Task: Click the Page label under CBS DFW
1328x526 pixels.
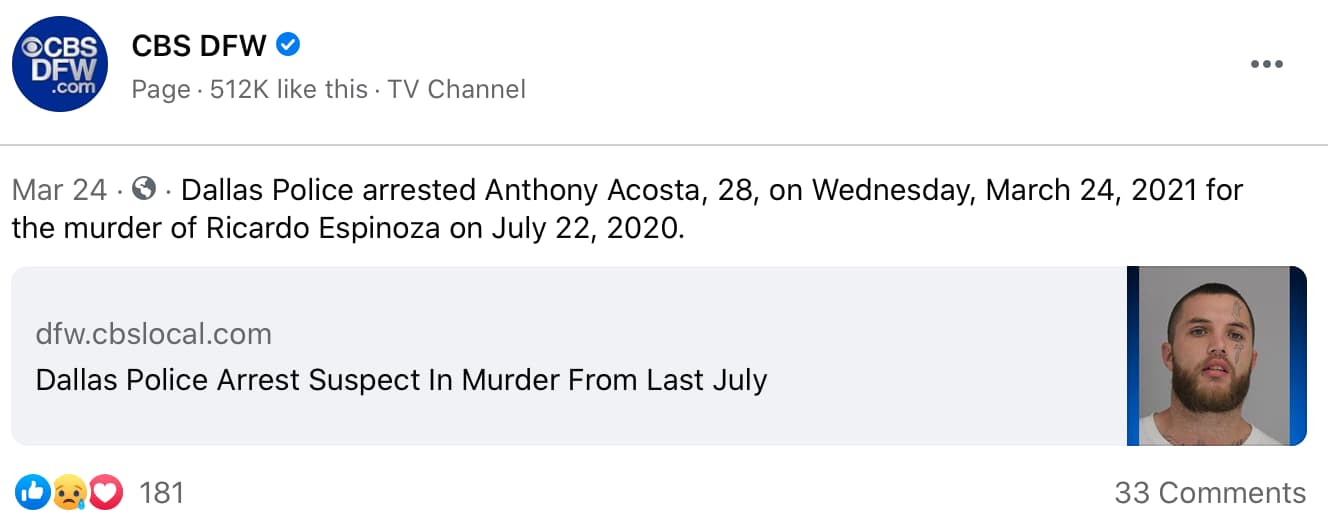Action: 160,89
